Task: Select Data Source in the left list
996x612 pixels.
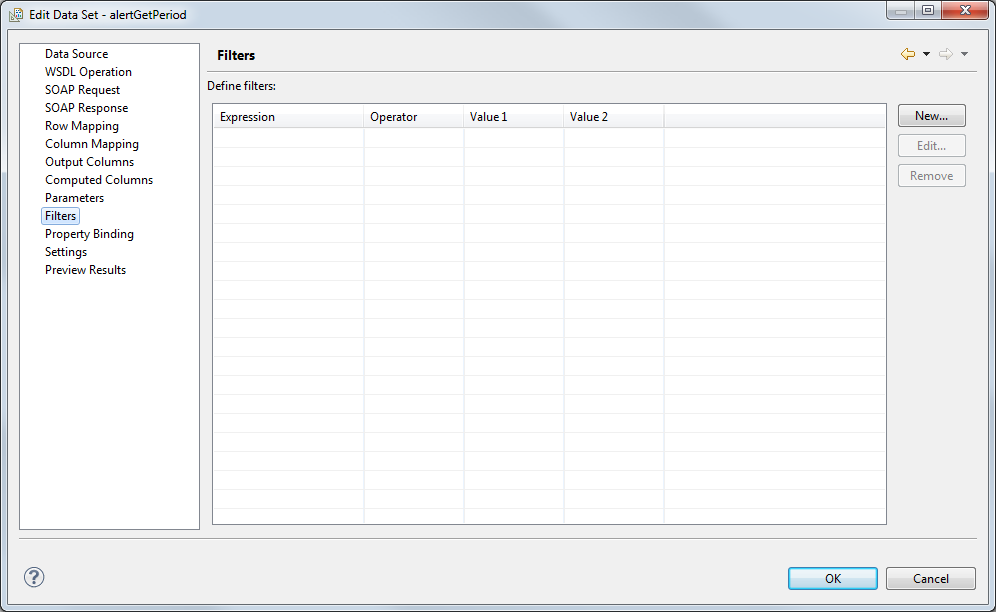Action: (76, 54)
